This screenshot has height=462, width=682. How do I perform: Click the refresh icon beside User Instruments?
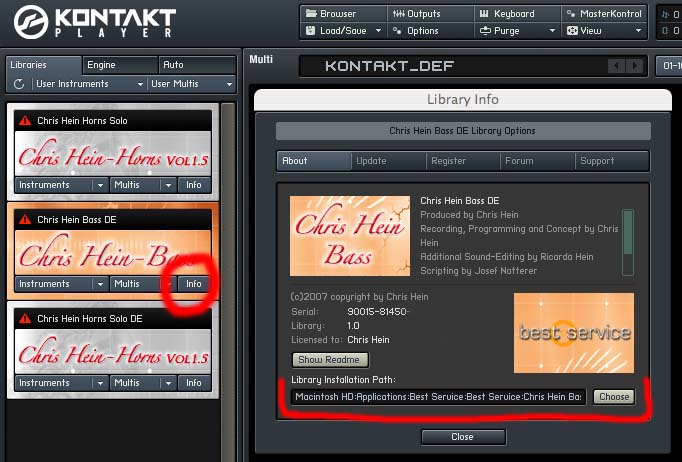tap(18, 84)
